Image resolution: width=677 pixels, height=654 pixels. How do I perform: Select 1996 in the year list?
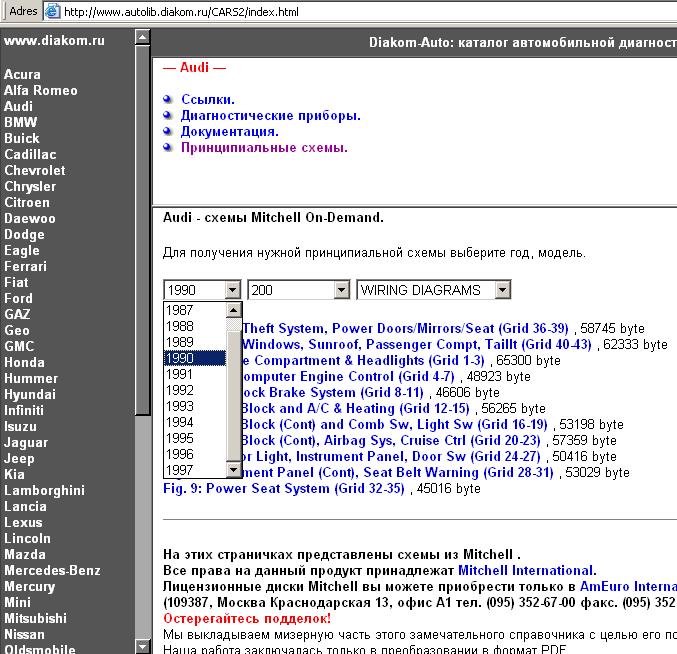195,454
